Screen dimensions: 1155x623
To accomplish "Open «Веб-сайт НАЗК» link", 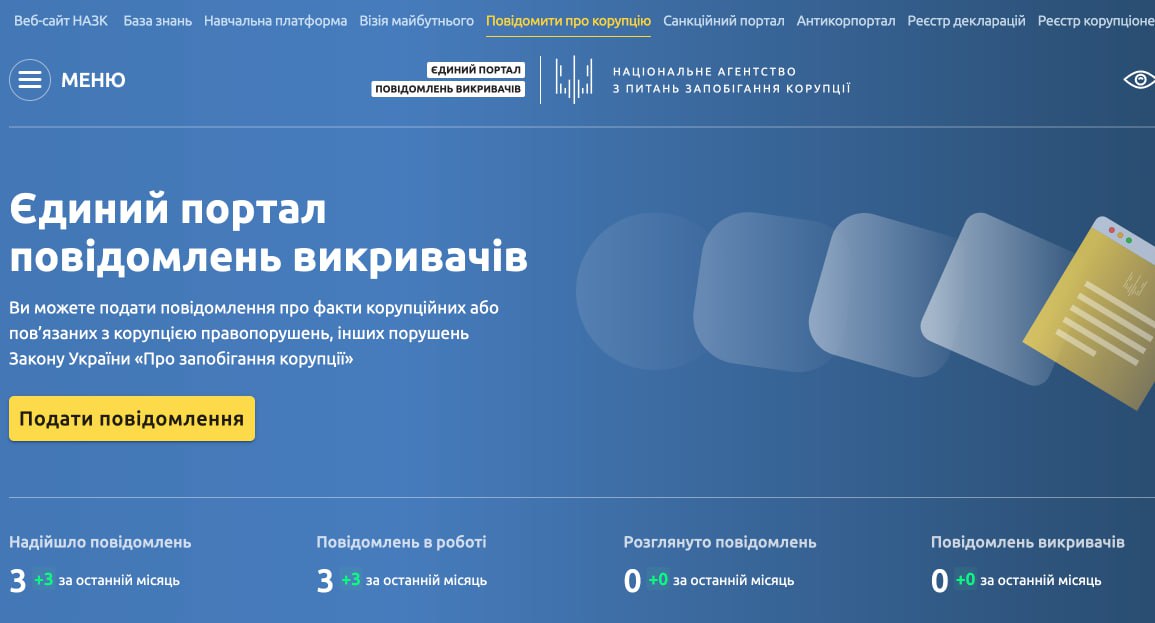I will [61, 20].
